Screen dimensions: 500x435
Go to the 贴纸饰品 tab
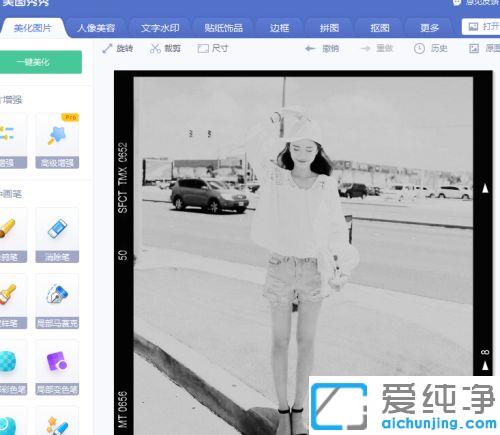(223, 28)
